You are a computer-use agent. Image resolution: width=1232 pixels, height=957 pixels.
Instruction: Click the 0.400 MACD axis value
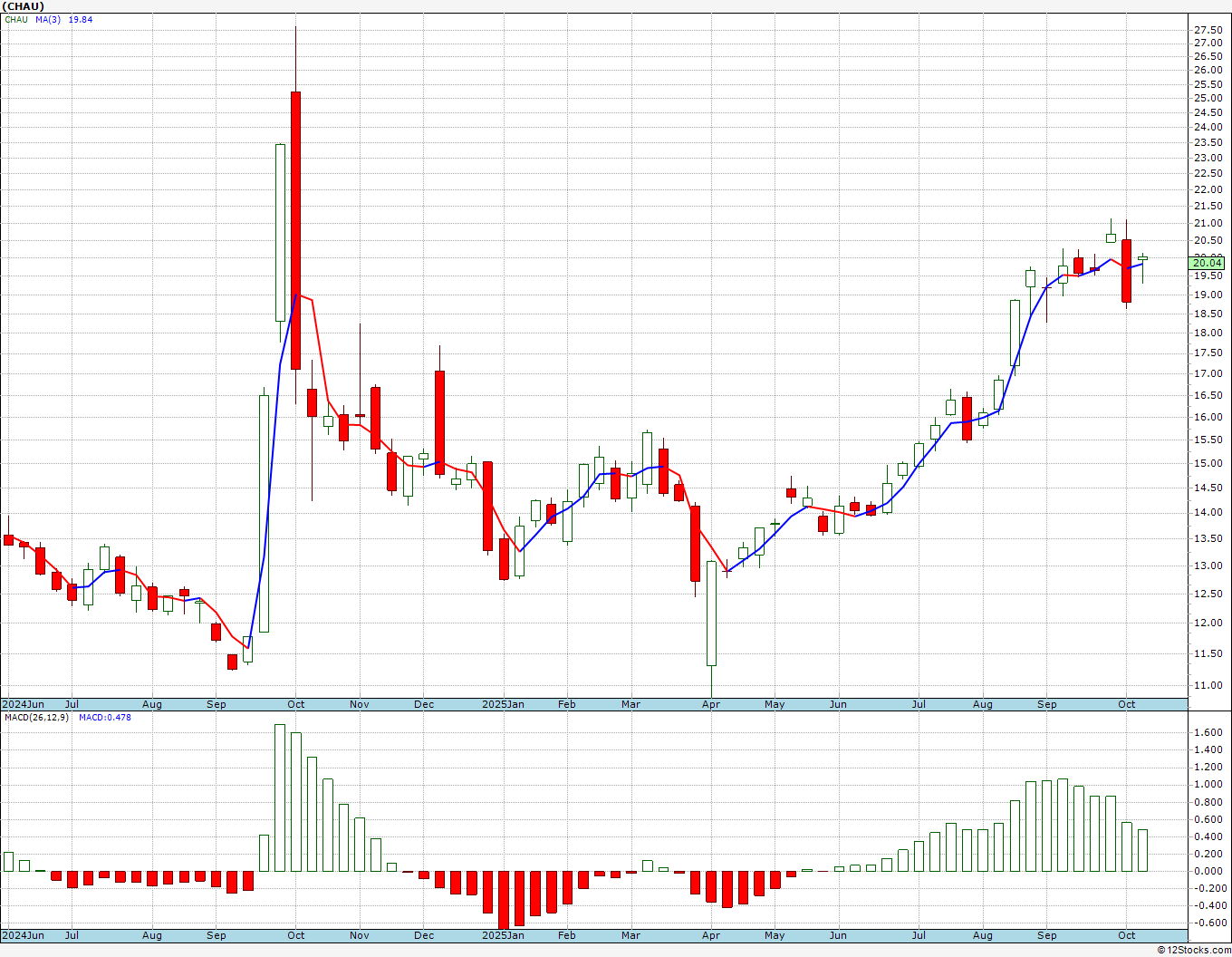click(x=1208, y=836)
